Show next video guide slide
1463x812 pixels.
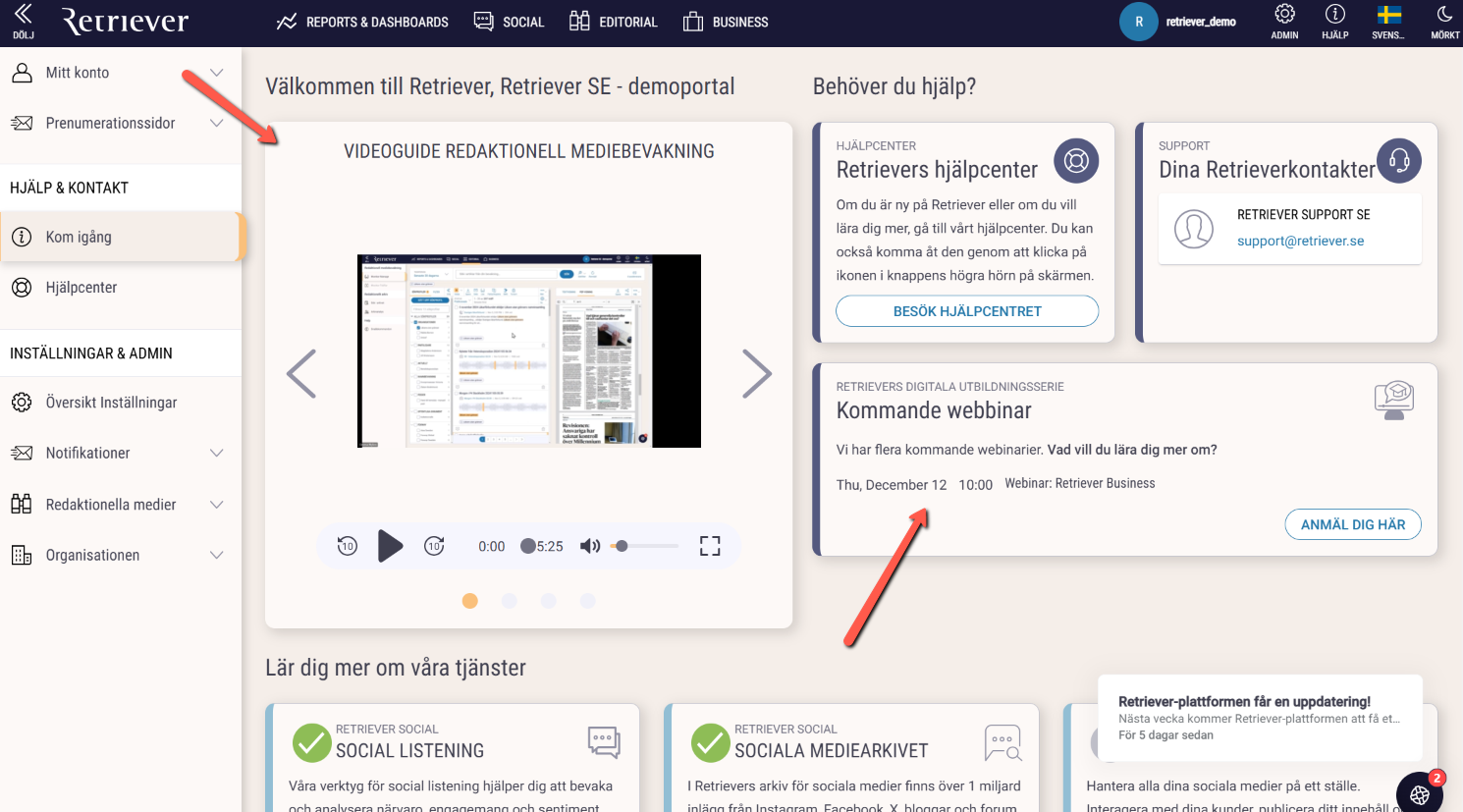(757, 373)
